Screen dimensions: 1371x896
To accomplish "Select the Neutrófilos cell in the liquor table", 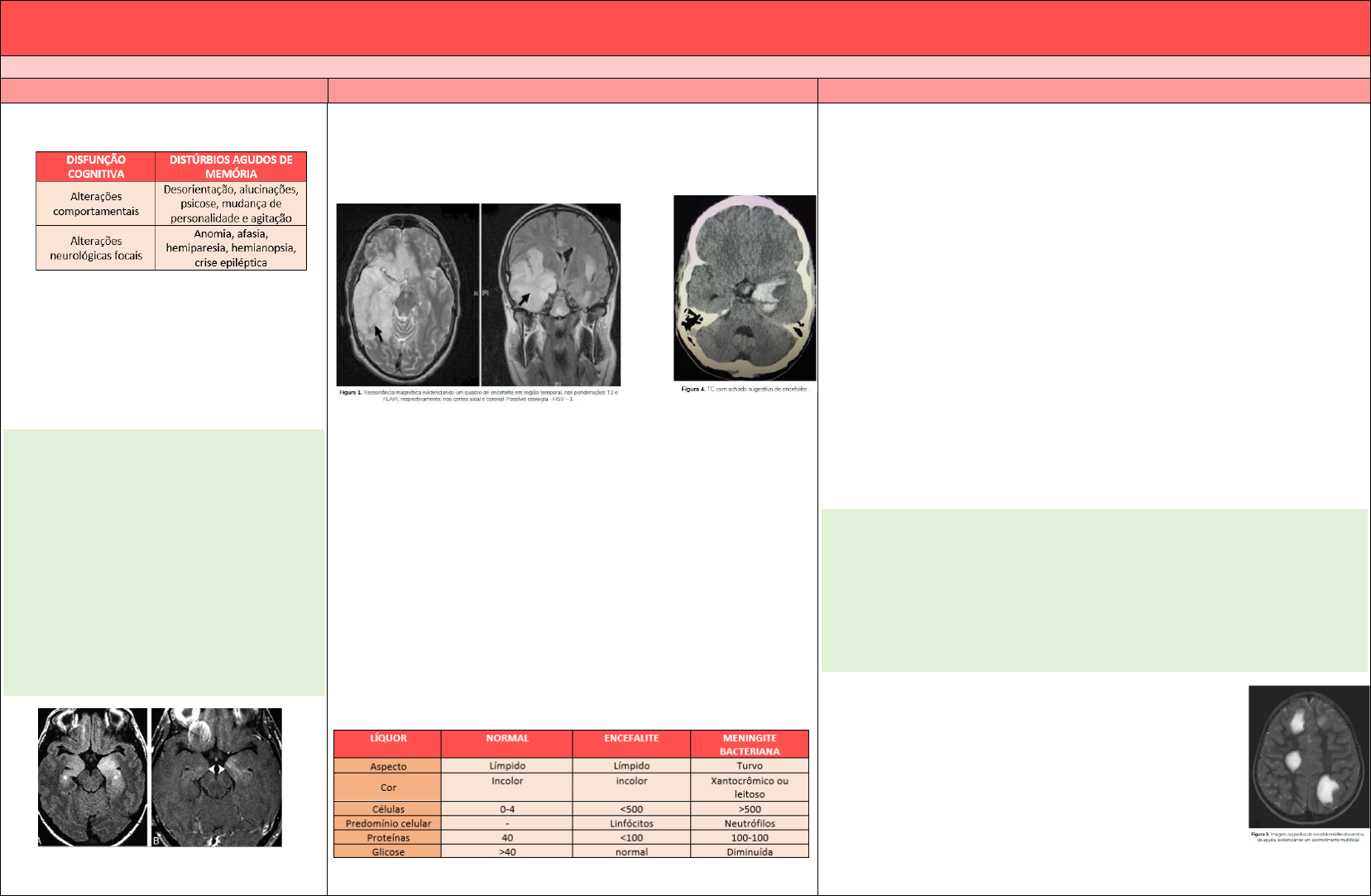I will 750,823.
